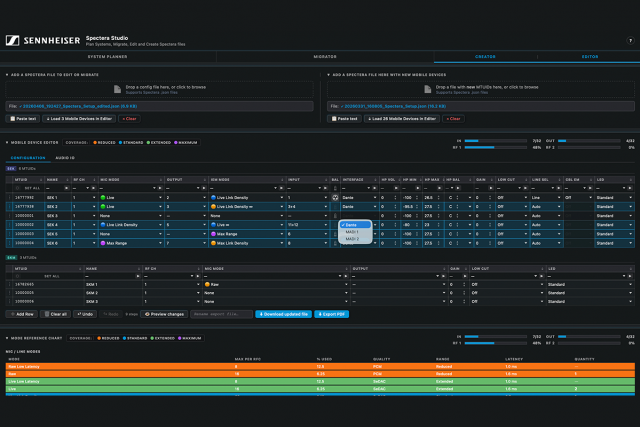This screenshot has width=640, height=427.
Task: Click the BAL column set-all icon
Action: 335,188
